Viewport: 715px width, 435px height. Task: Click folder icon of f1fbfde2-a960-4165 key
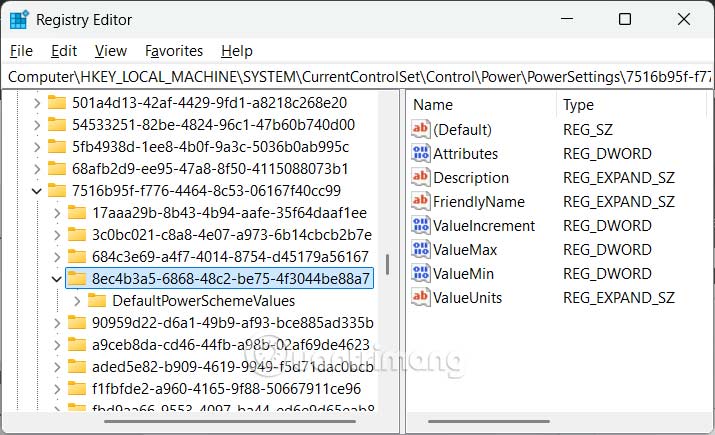pos(77,388)
